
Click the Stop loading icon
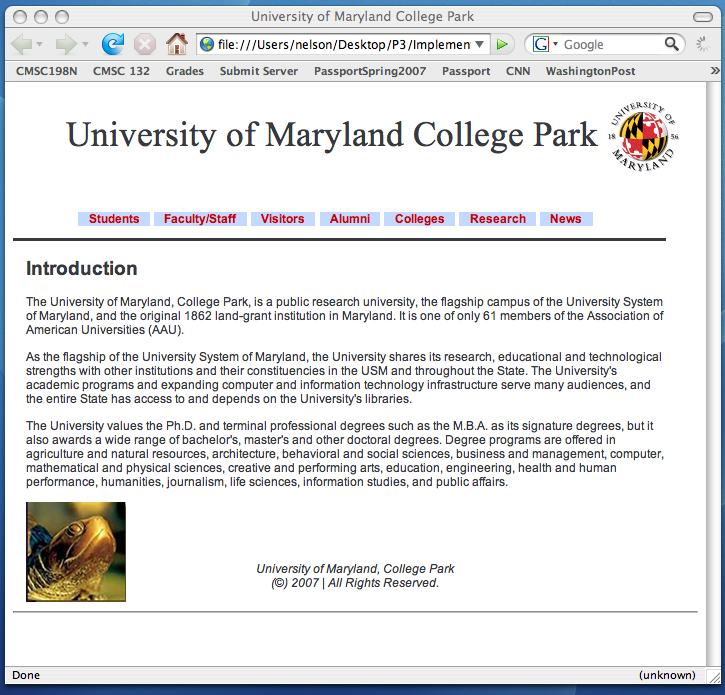[x=145, y=45]
